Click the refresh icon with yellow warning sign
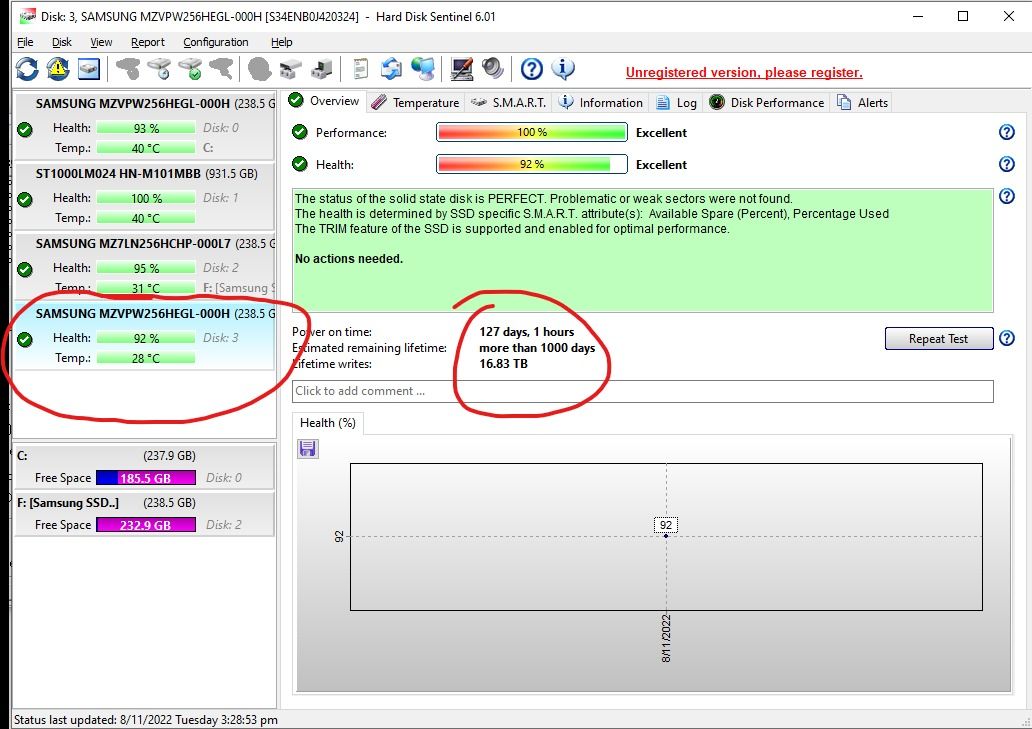The width and height of the screenshot is (1032, 729). click(x=58, y=68)
